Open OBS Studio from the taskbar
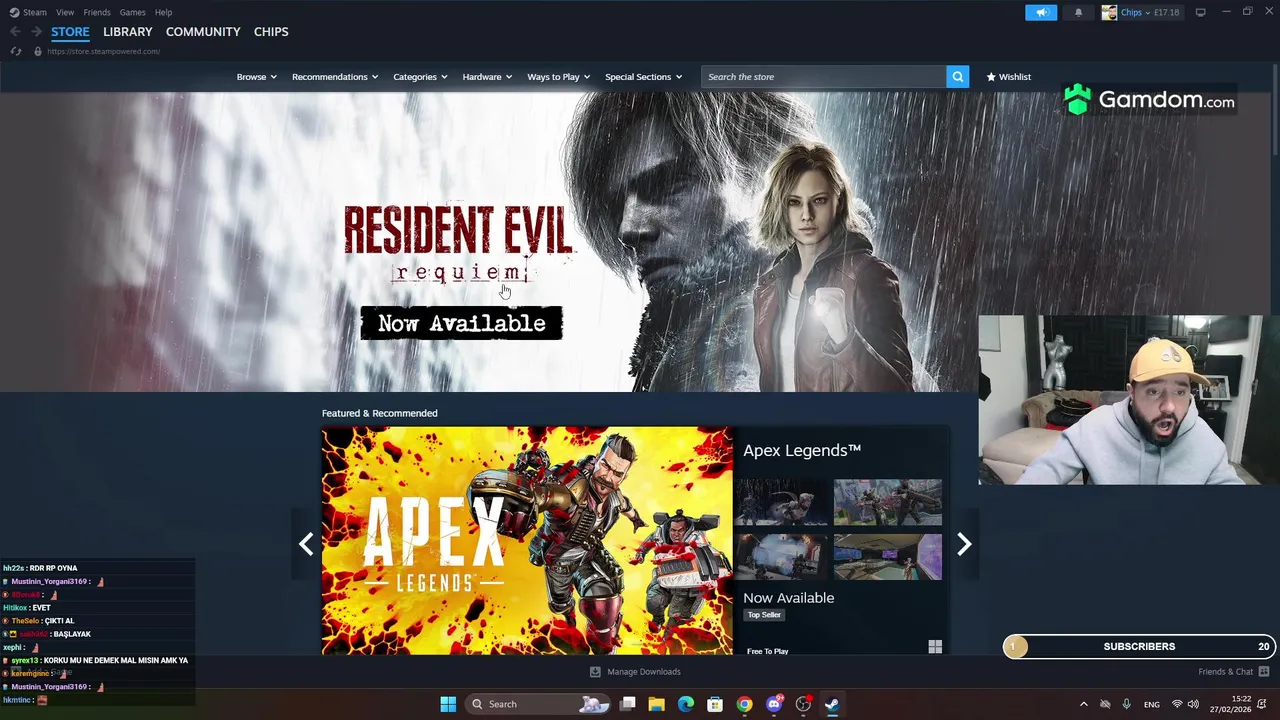 [803, 704]
